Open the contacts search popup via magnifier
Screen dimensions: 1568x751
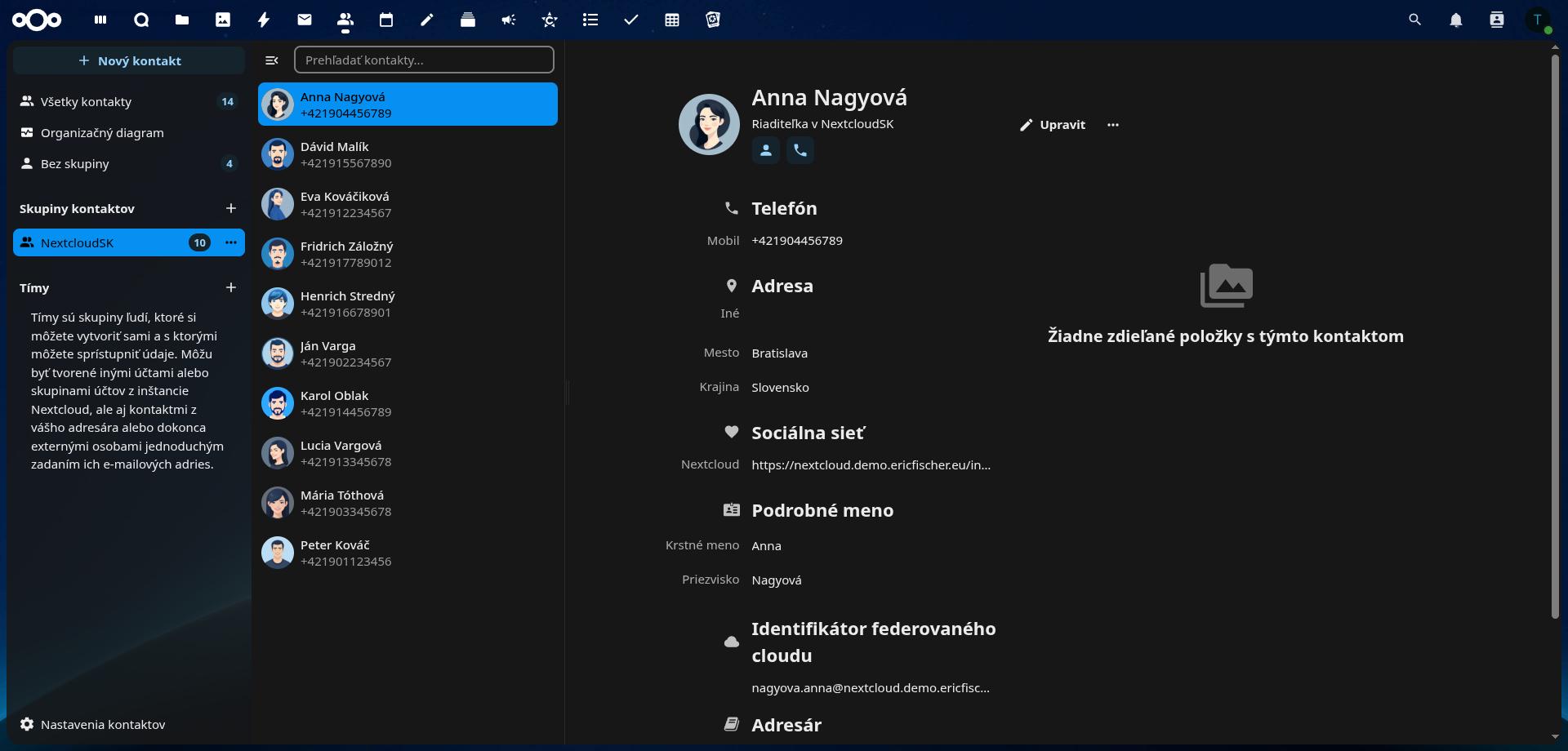click(1414, 20)
